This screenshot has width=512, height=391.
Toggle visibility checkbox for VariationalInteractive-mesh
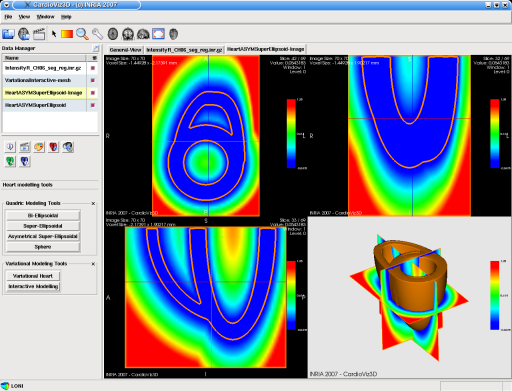pyautogui.click(x=93, y=80)
